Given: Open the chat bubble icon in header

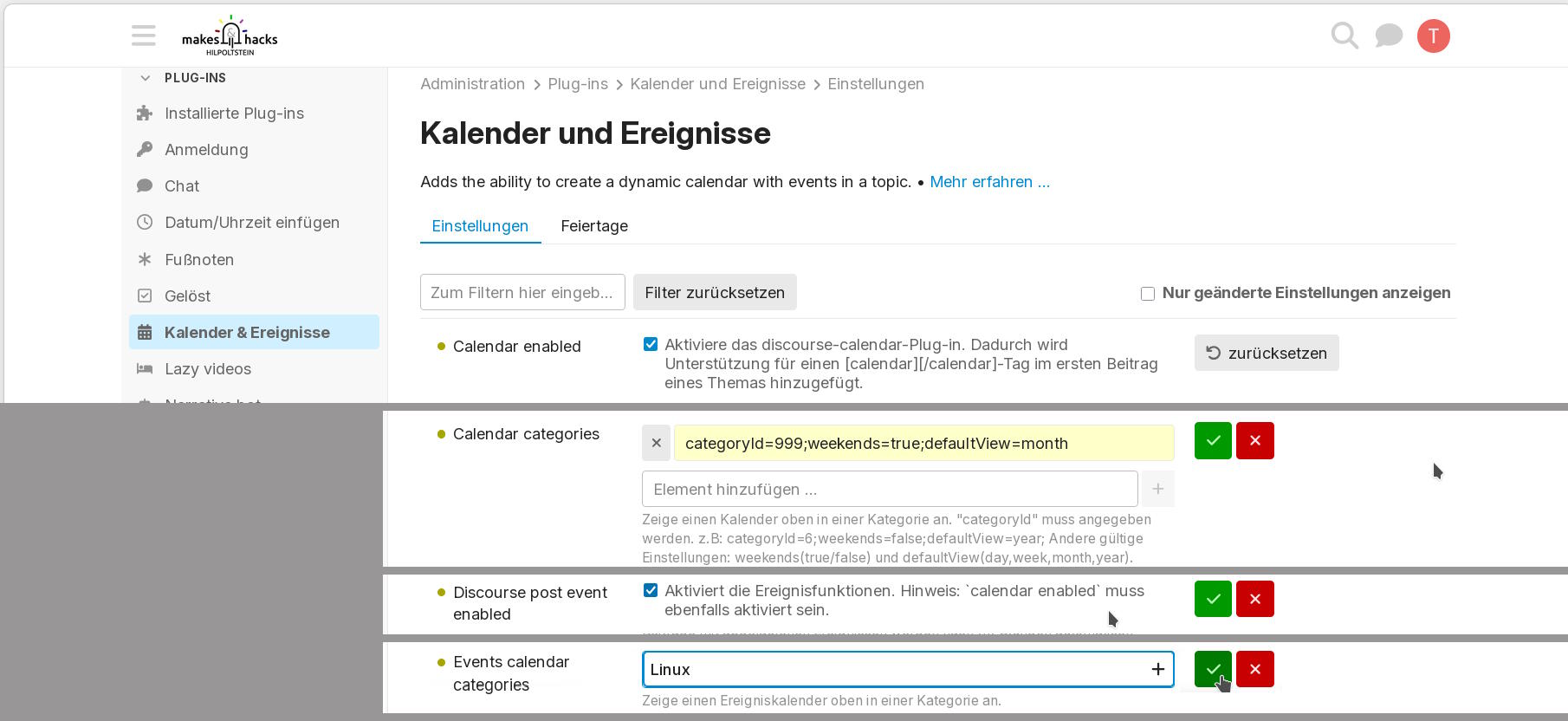Looking at the screenshot, I should pyautogui.click(x=1389, y=36).
